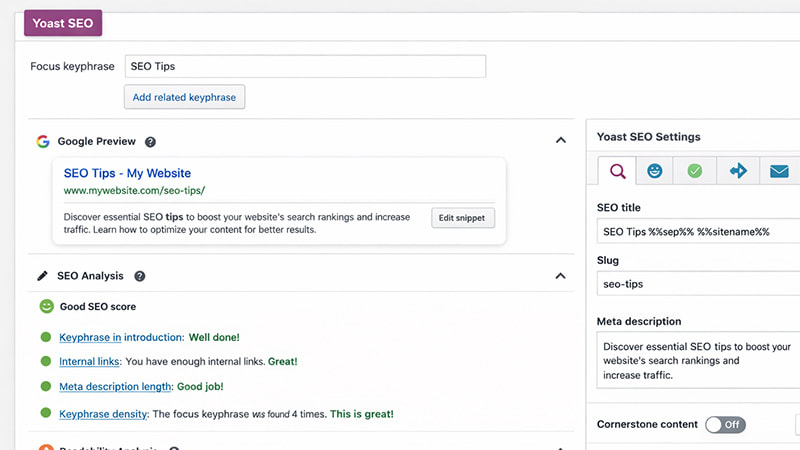The image size is (800, 450).
Task: Open the envelope mail settings tab
Action: pos(779,171)
